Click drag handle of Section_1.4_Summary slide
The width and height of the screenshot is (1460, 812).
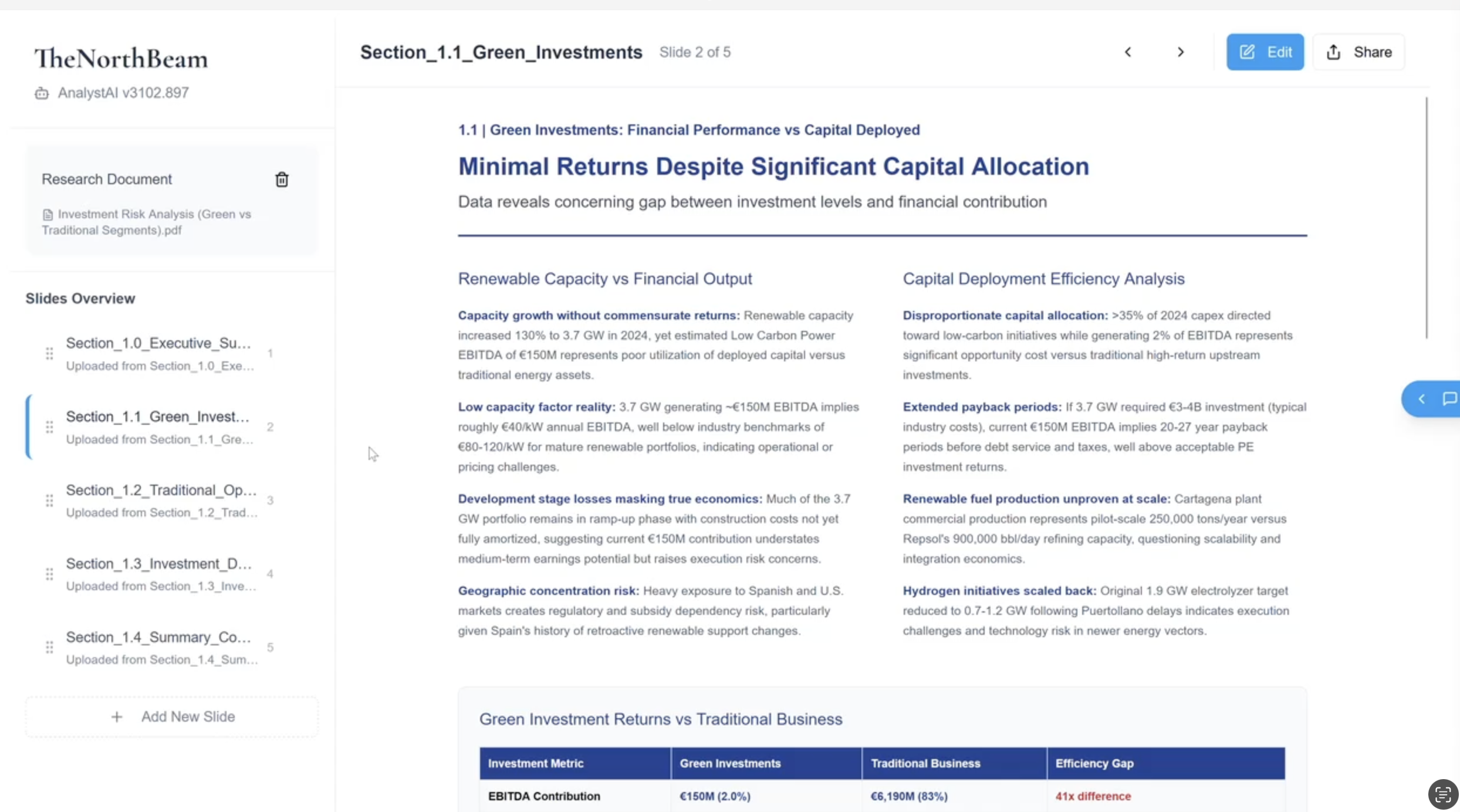coord(49,647)
